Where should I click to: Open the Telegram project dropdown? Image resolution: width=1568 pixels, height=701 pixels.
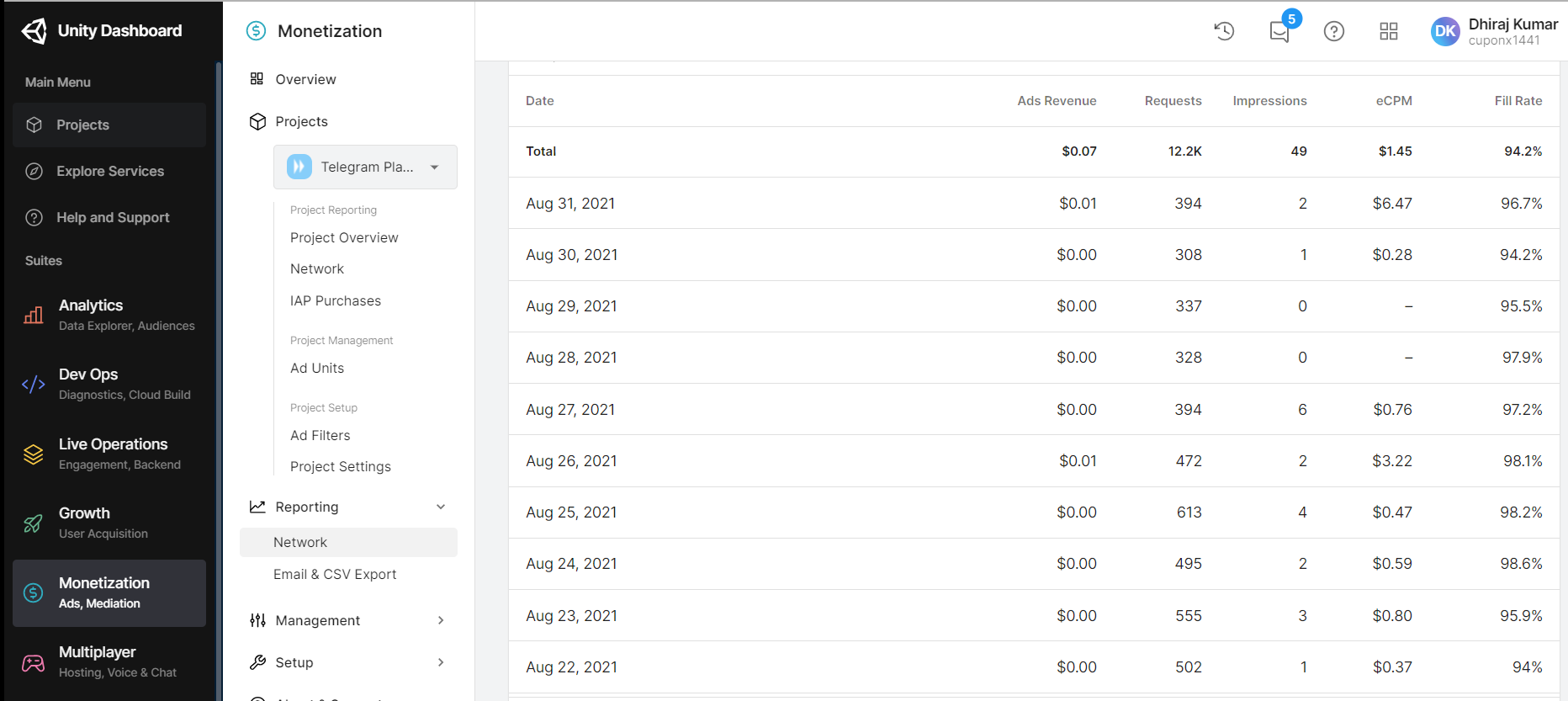click(365, 167)
